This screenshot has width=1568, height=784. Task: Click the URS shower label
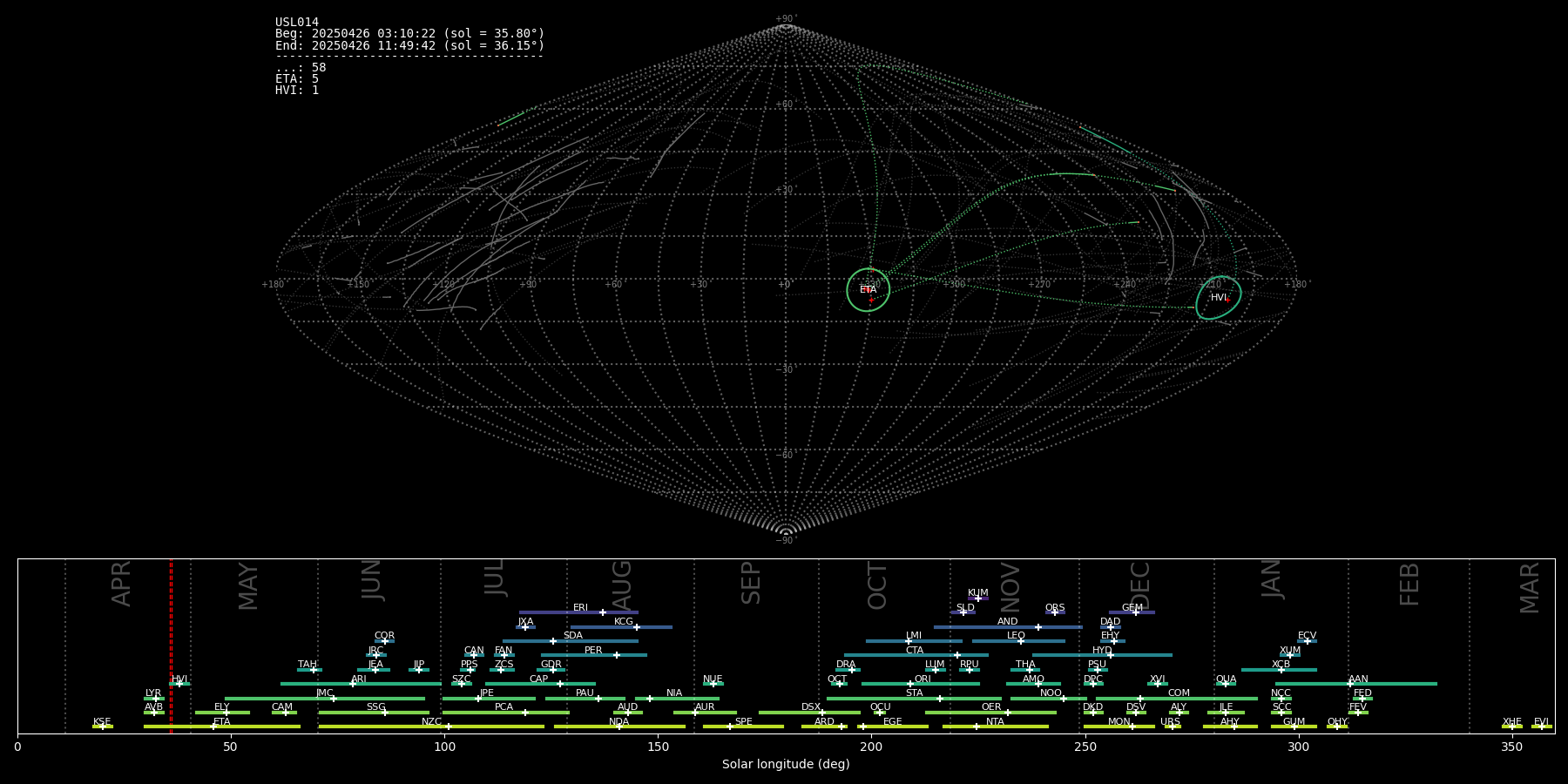point(1170,721)
